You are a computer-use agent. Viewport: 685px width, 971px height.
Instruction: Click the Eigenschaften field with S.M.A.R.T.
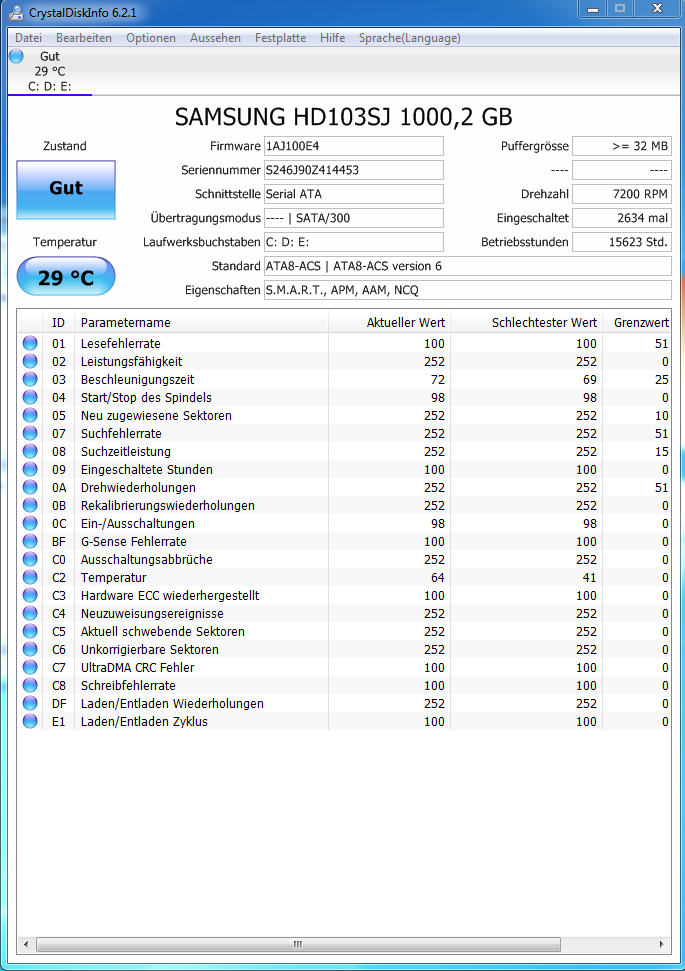pyautogui.click(x=468, y=290)
